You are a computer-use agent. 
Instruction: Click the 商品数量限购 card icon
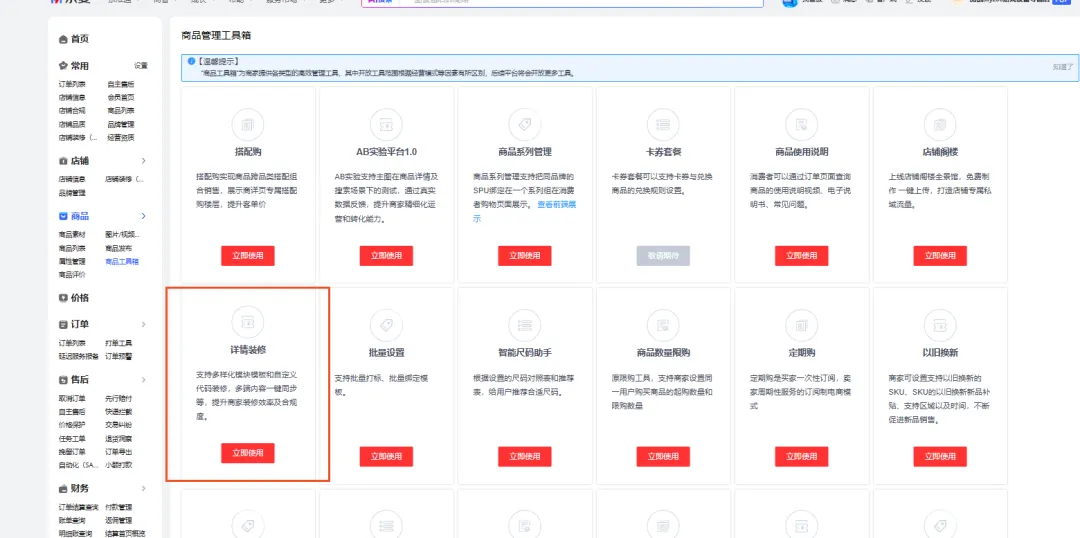pyautogui.click(x=663, y=324)
